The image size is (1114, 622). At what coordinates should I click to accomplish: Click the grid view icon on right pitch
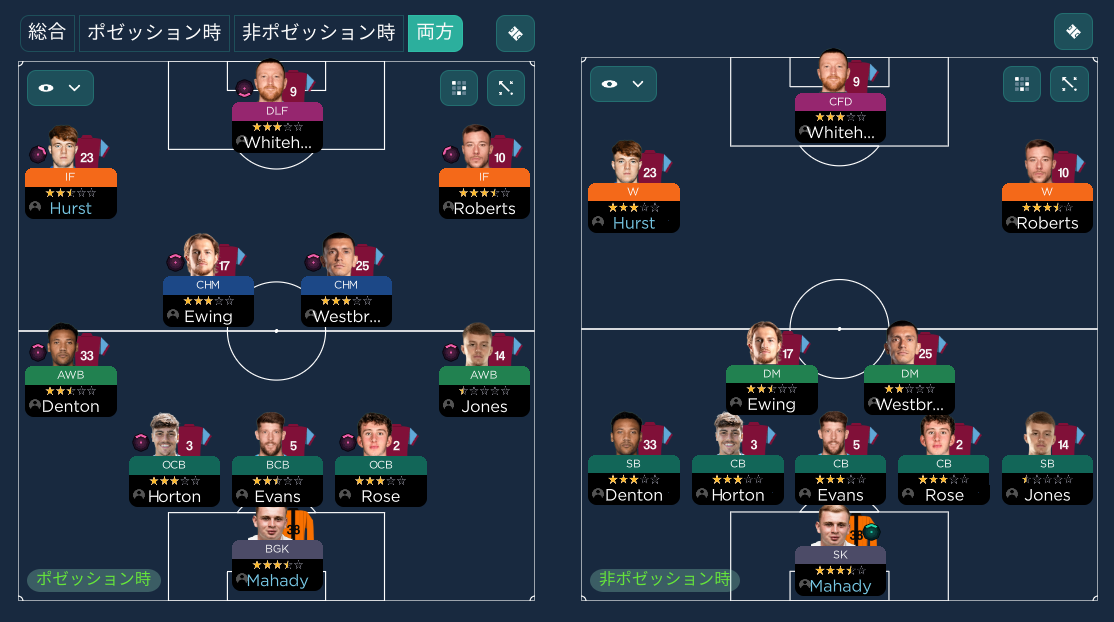click(x=1022, y=85)
